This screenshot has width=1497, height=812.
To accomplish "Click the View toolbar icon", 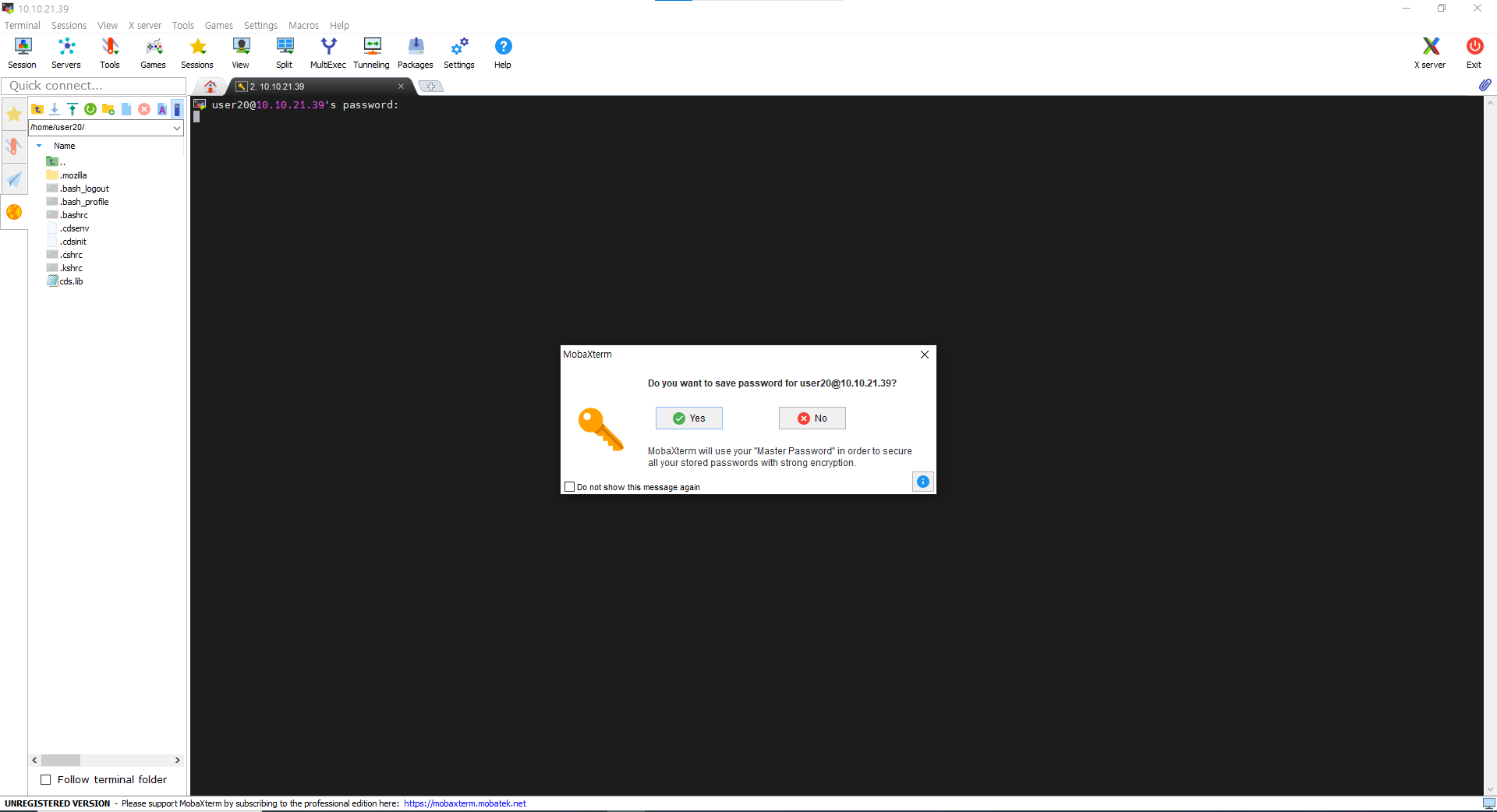I will pos(241,53).
